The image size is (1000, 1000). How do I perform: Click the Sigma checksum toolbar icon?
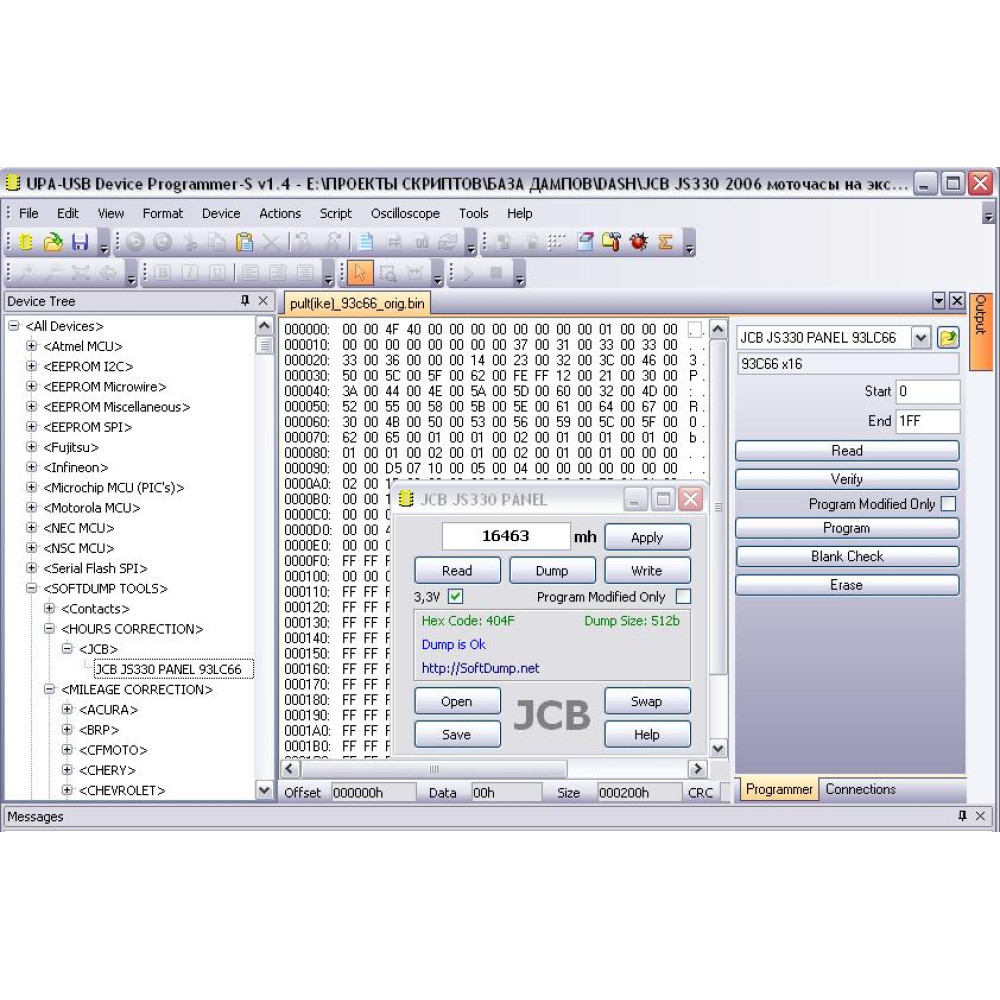point(665,242)
